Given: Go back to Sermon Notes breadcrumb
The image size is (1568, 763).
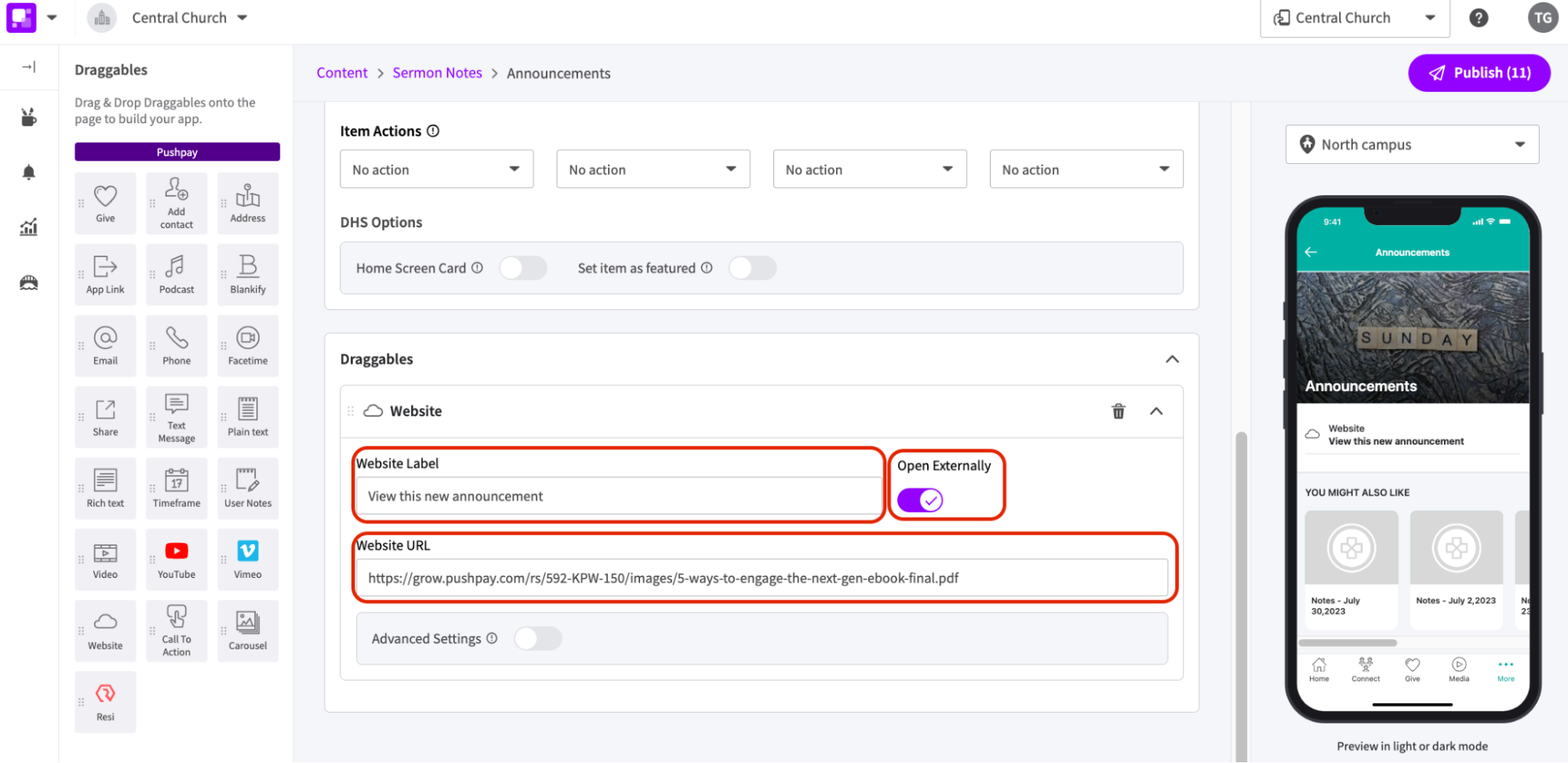Looking at the screenshot, I should pyautogui.click(x=437, y=72).
